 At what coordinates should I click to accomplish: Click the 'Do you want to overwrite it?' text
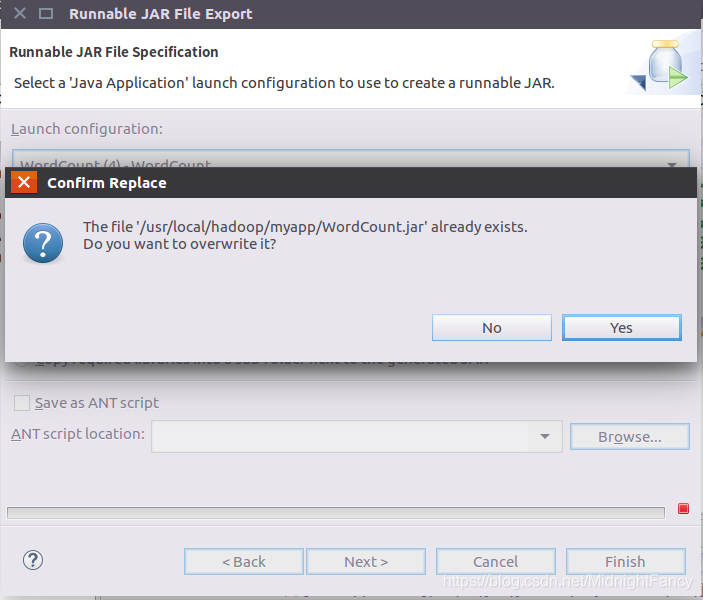pos(180,244)
